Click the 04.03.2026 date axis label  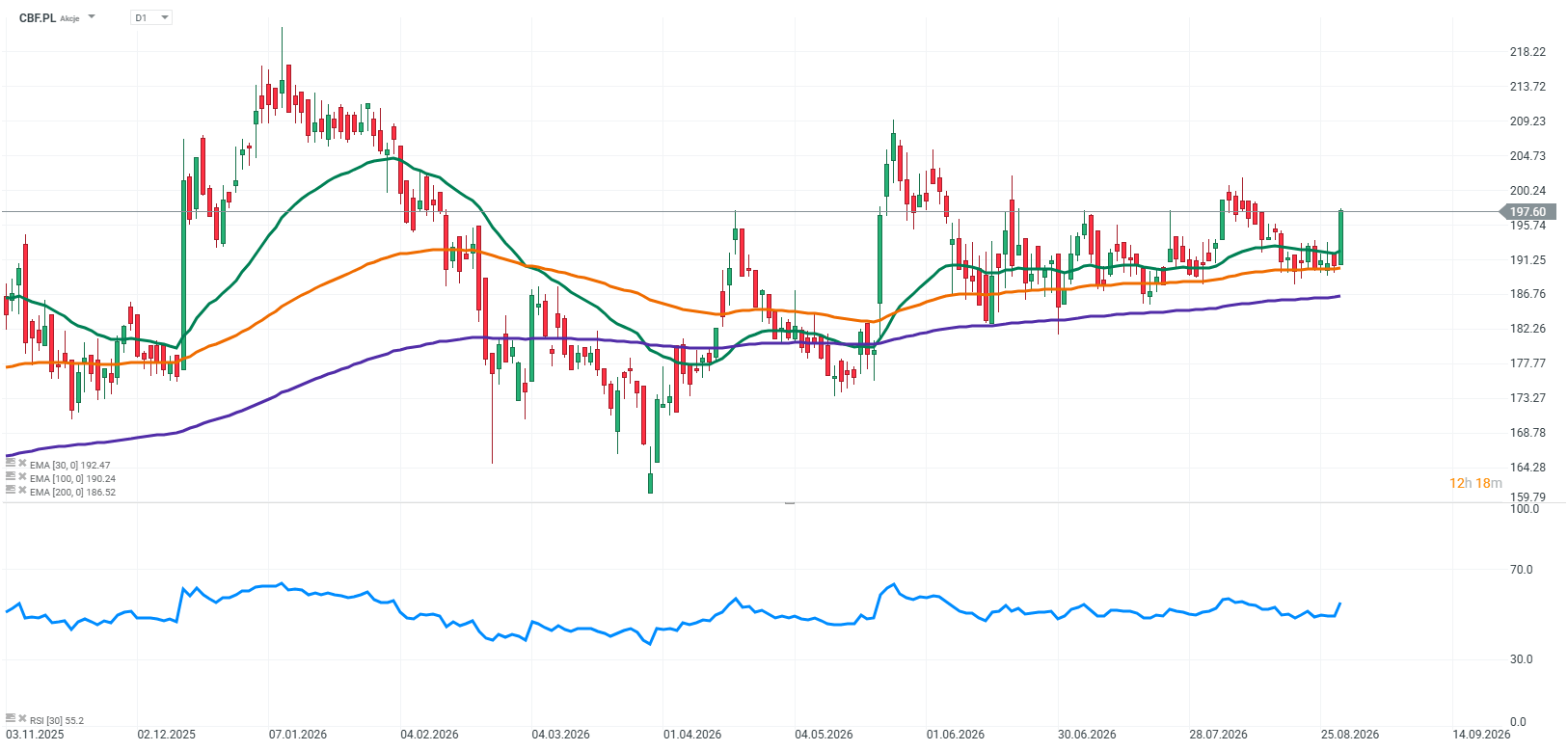tap(560, 735)
